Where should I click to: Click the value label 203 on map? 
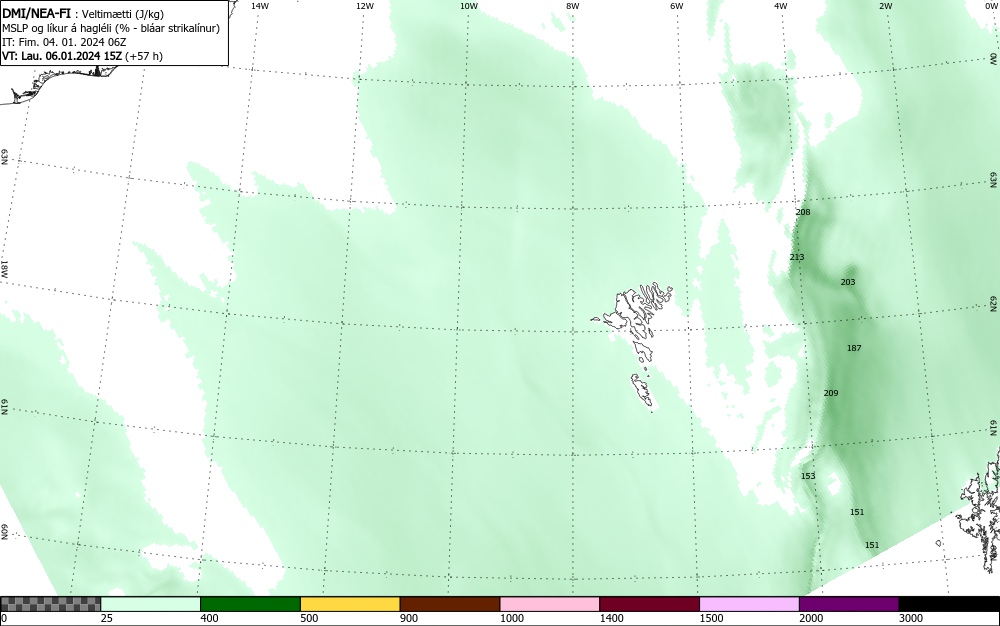(x=848, y=282)
